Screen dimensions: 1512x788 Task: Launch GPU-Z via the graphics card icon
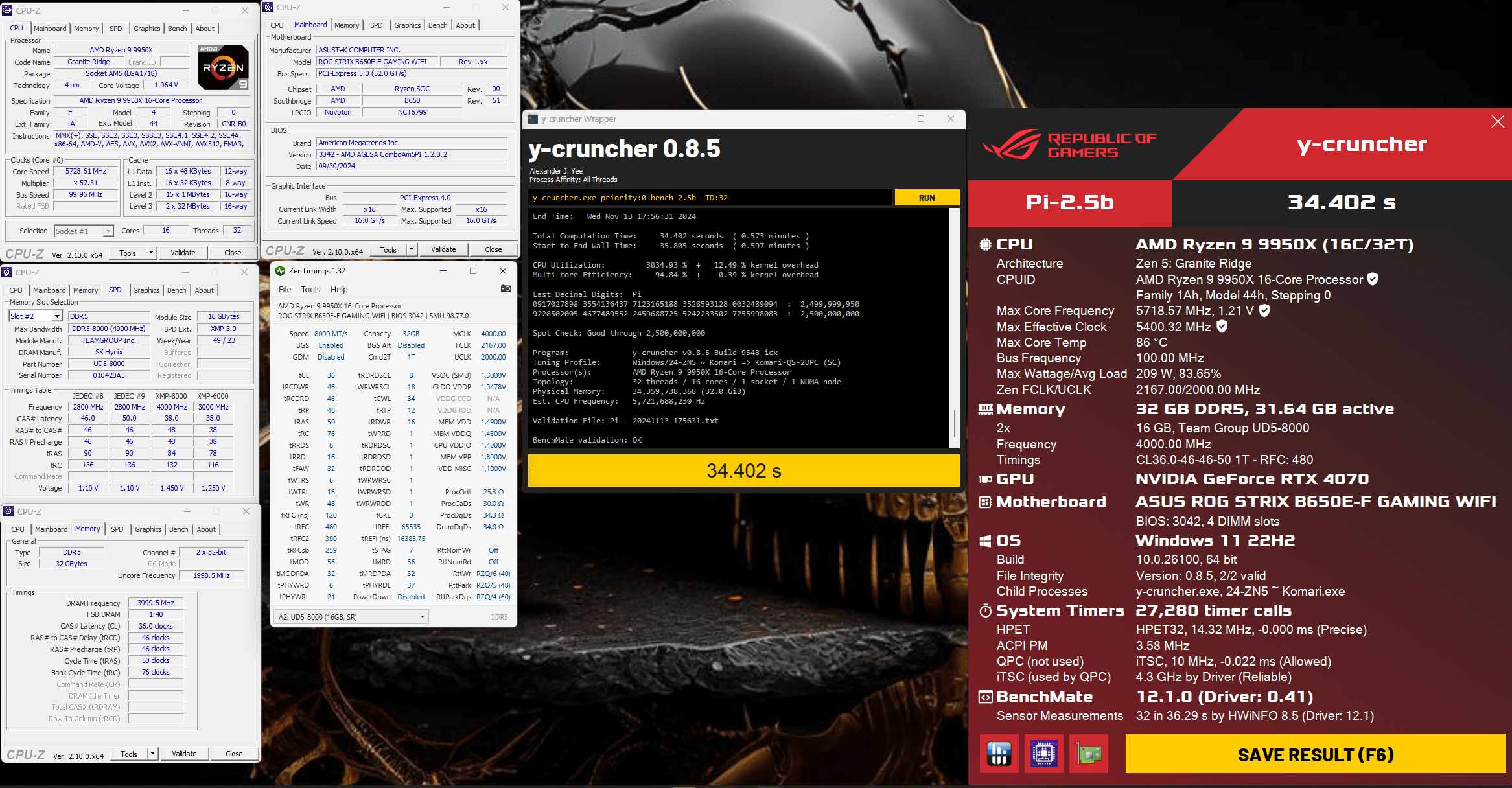click(1089, 754)
